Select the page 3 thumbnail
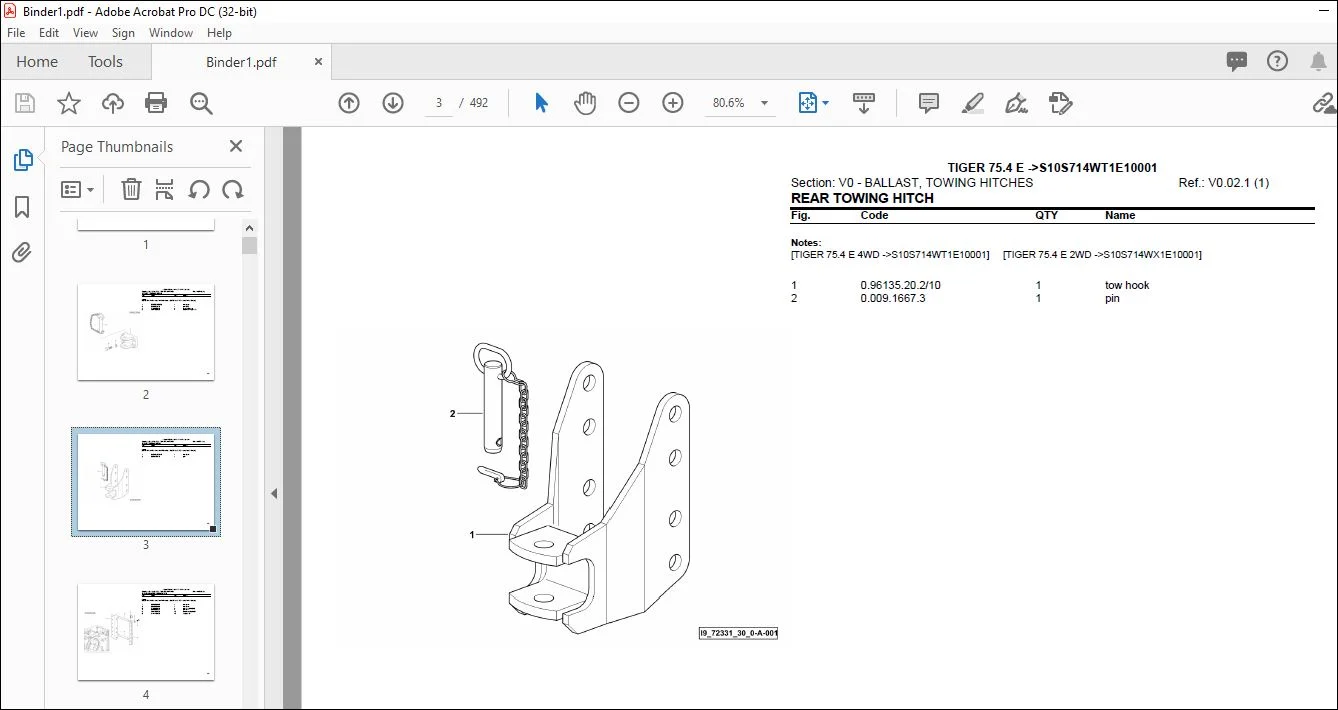The image size is (1338, 710). point(146,482)
